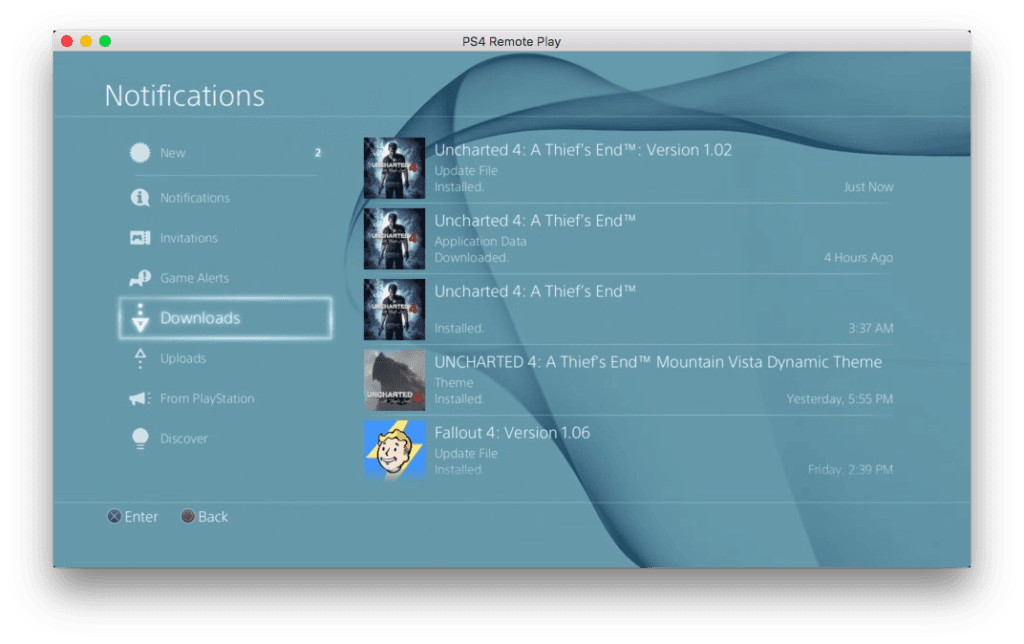This screenshot has height=644, width=1024.
Task: Select the Invitations icon in sidebar
Action: click(140, 238)
